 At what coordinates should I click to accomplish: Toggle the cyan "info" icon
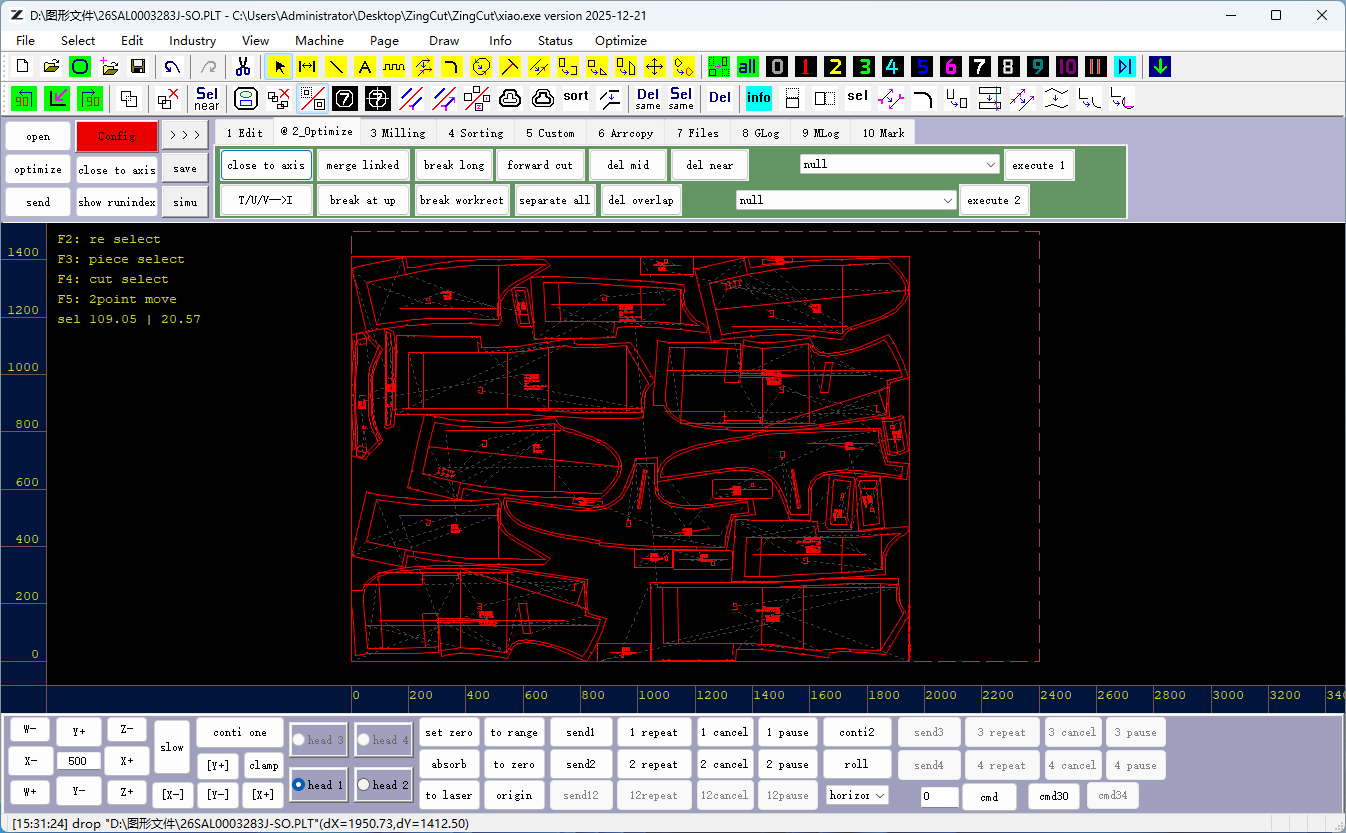pyautogui.click(x=759, y=98)
